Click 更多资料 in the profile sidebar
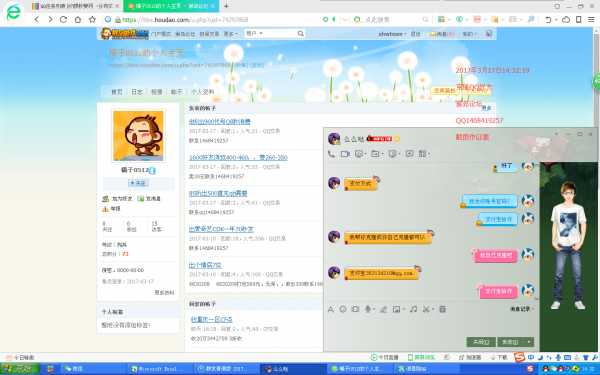This screenshot has height=375, width=600. (164, 292)
